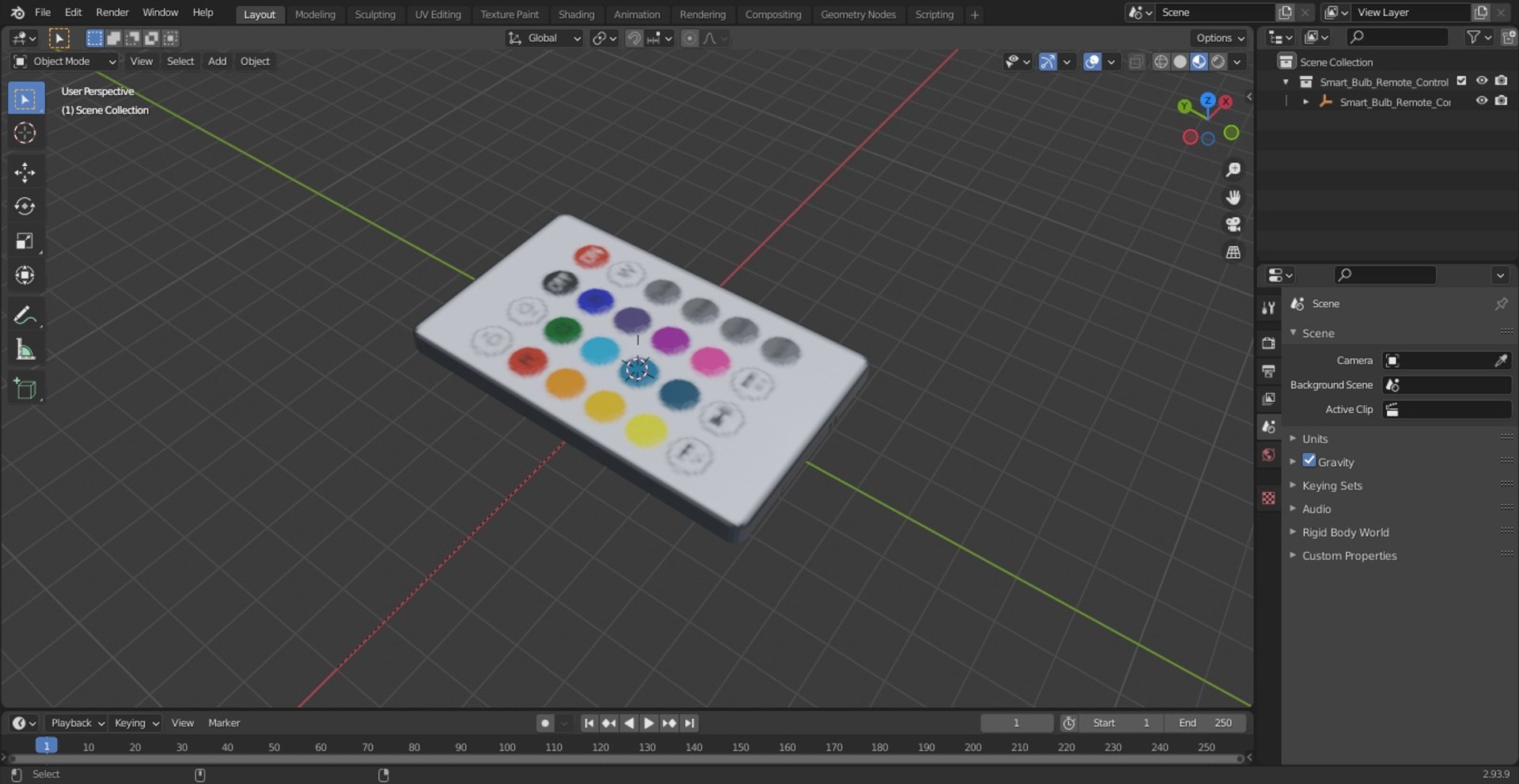Open the Texture properties tab
Screen dimensions: 1519x784
1268,498
